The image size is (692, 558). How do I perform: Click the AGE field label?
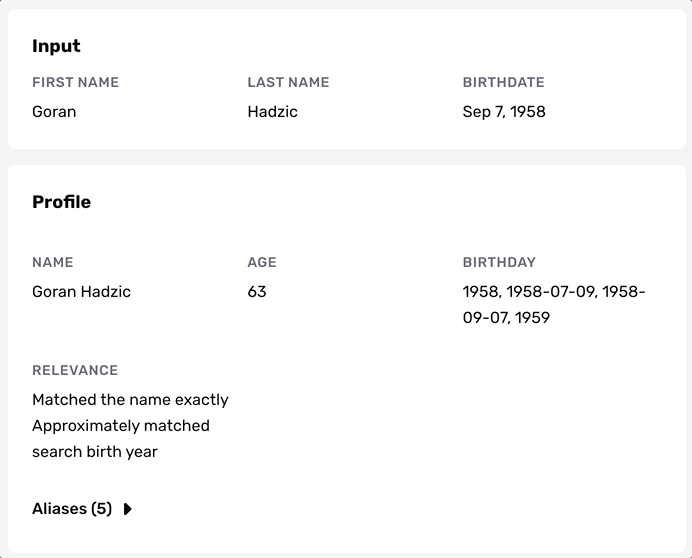click(x=262, y=263)
